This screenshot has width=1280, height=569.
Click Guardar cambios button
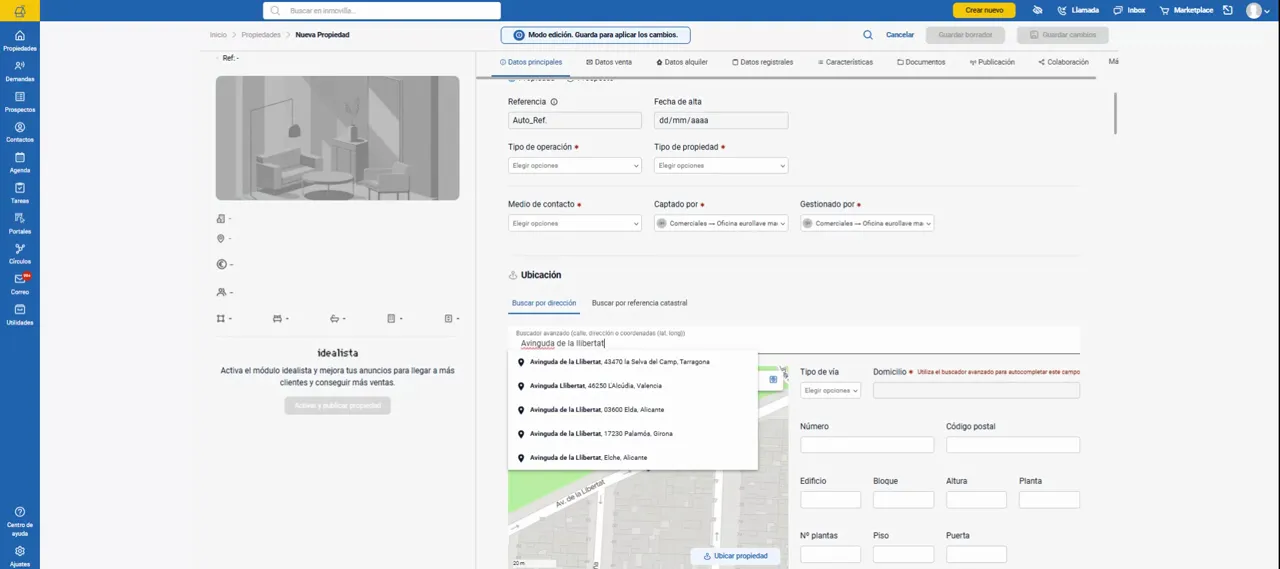pos(1062,35)
